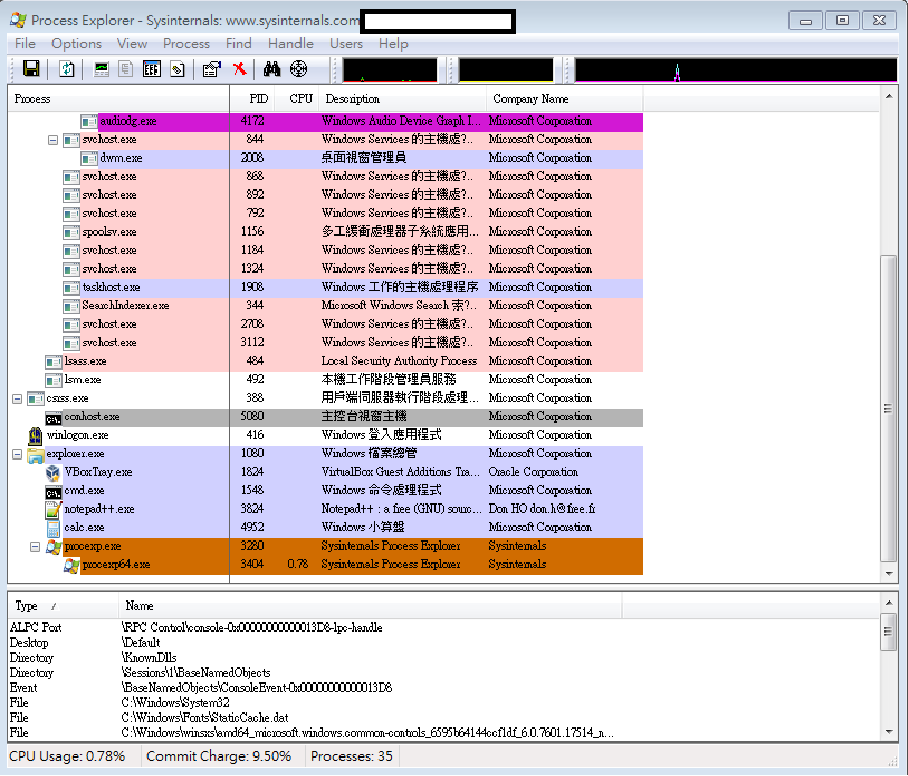Open the Process menu
The height and width of the screenshot is (776, 908).
coord(186,43)
